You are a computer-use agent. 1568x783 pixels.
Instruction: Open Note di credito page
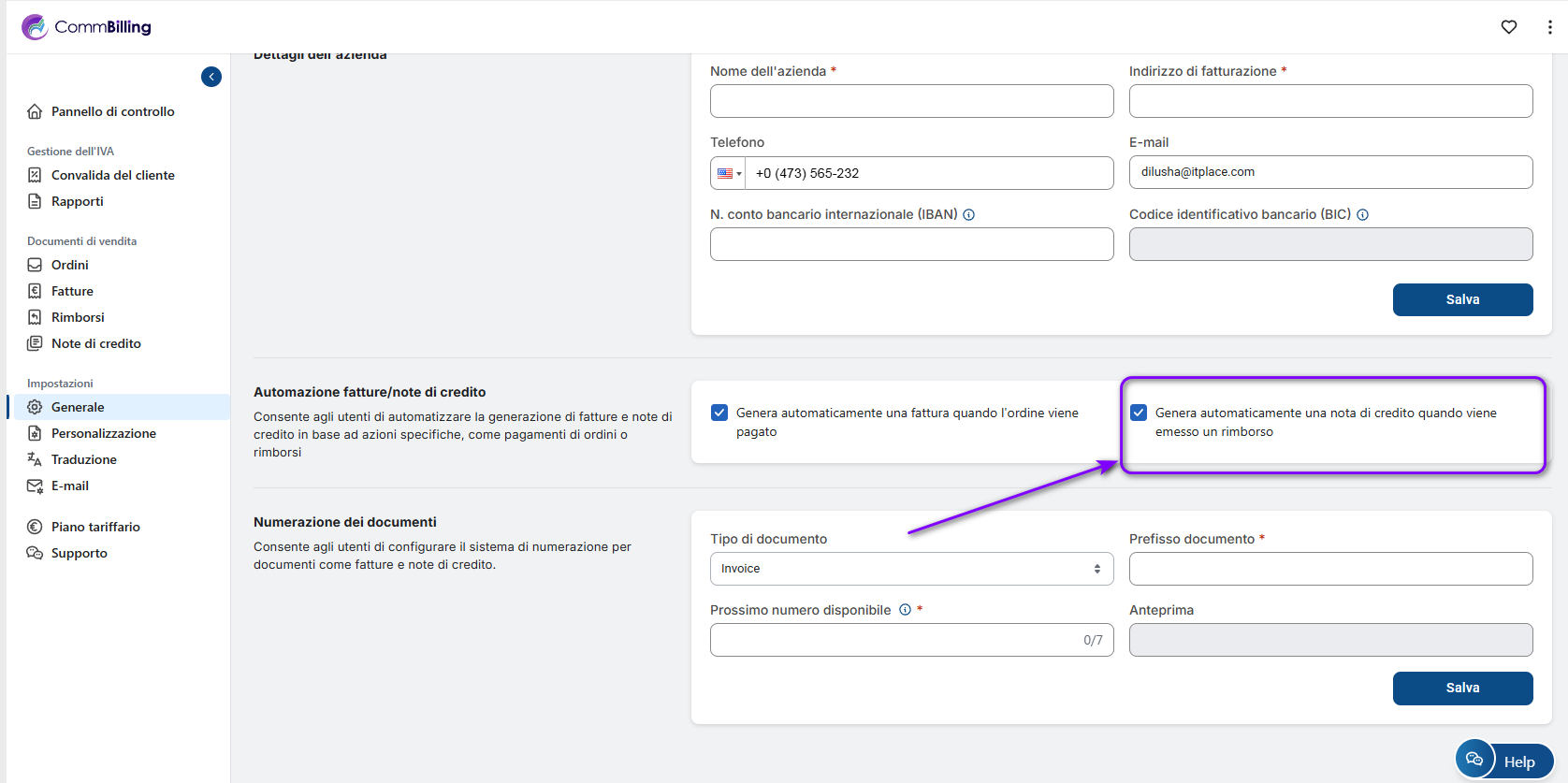(95, 343)
